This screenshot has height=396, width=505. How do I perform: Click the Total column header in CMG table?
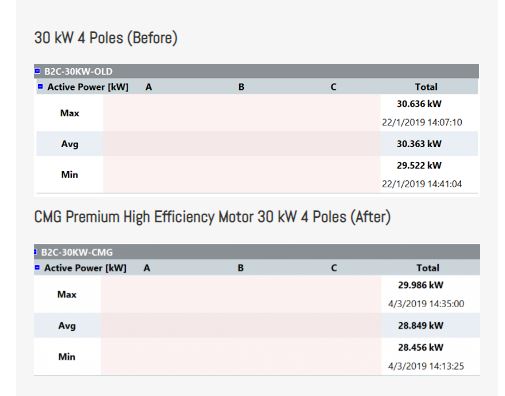428,268
